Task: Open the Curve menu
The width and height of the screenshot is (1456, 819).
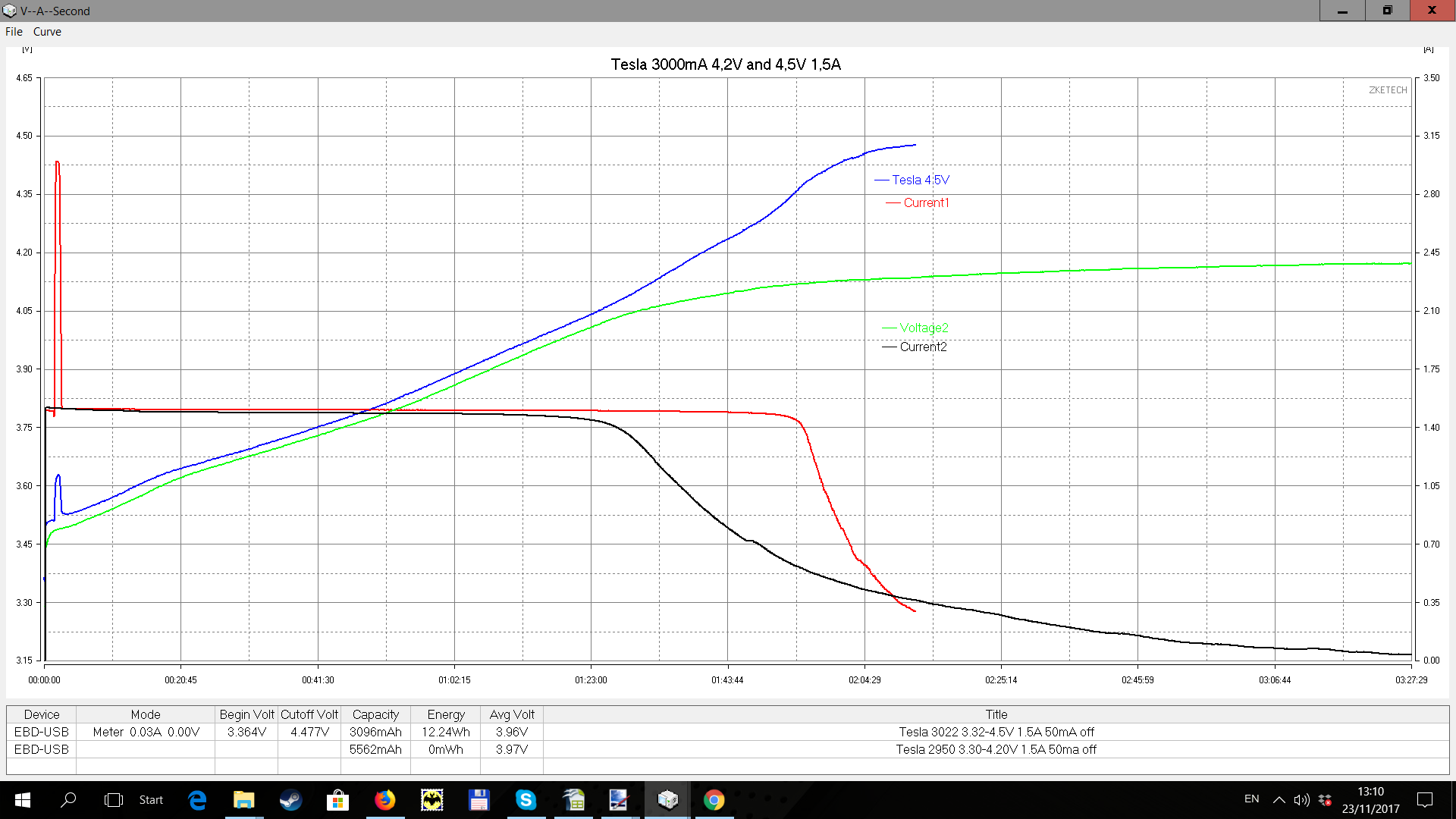Action: (47, 32)
